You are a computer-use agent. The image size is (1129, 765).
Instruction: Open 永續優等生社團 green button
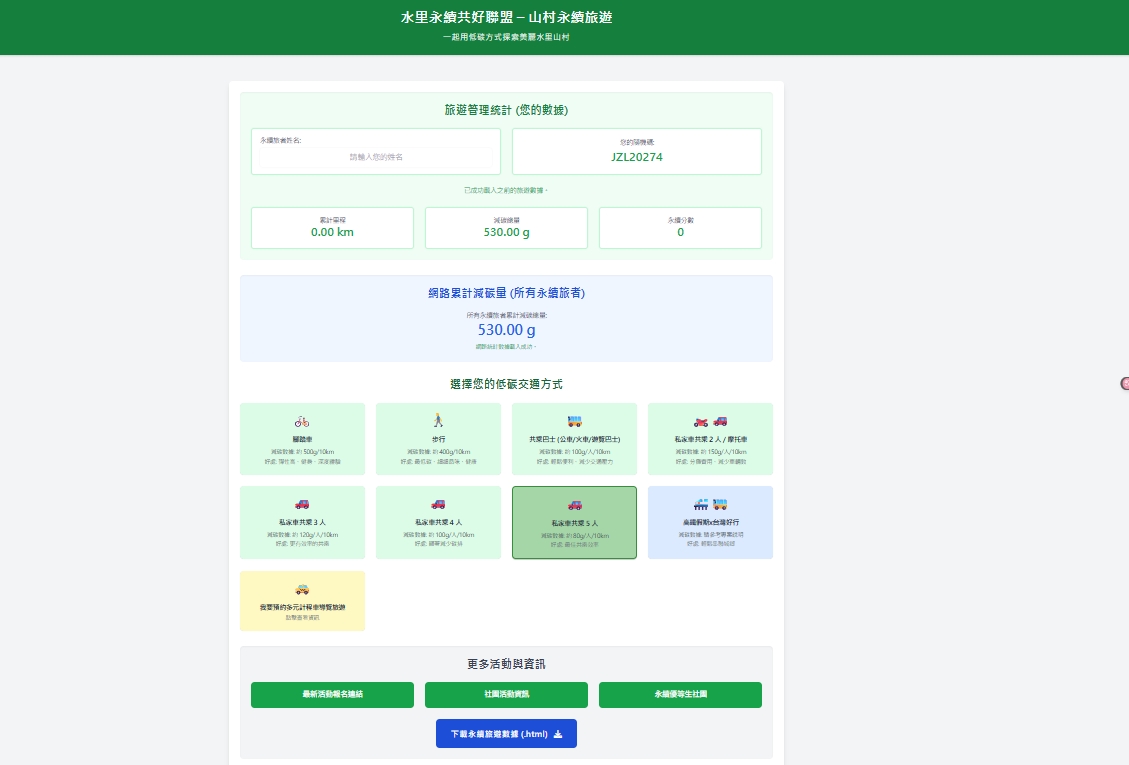click(x=680, y=694)
